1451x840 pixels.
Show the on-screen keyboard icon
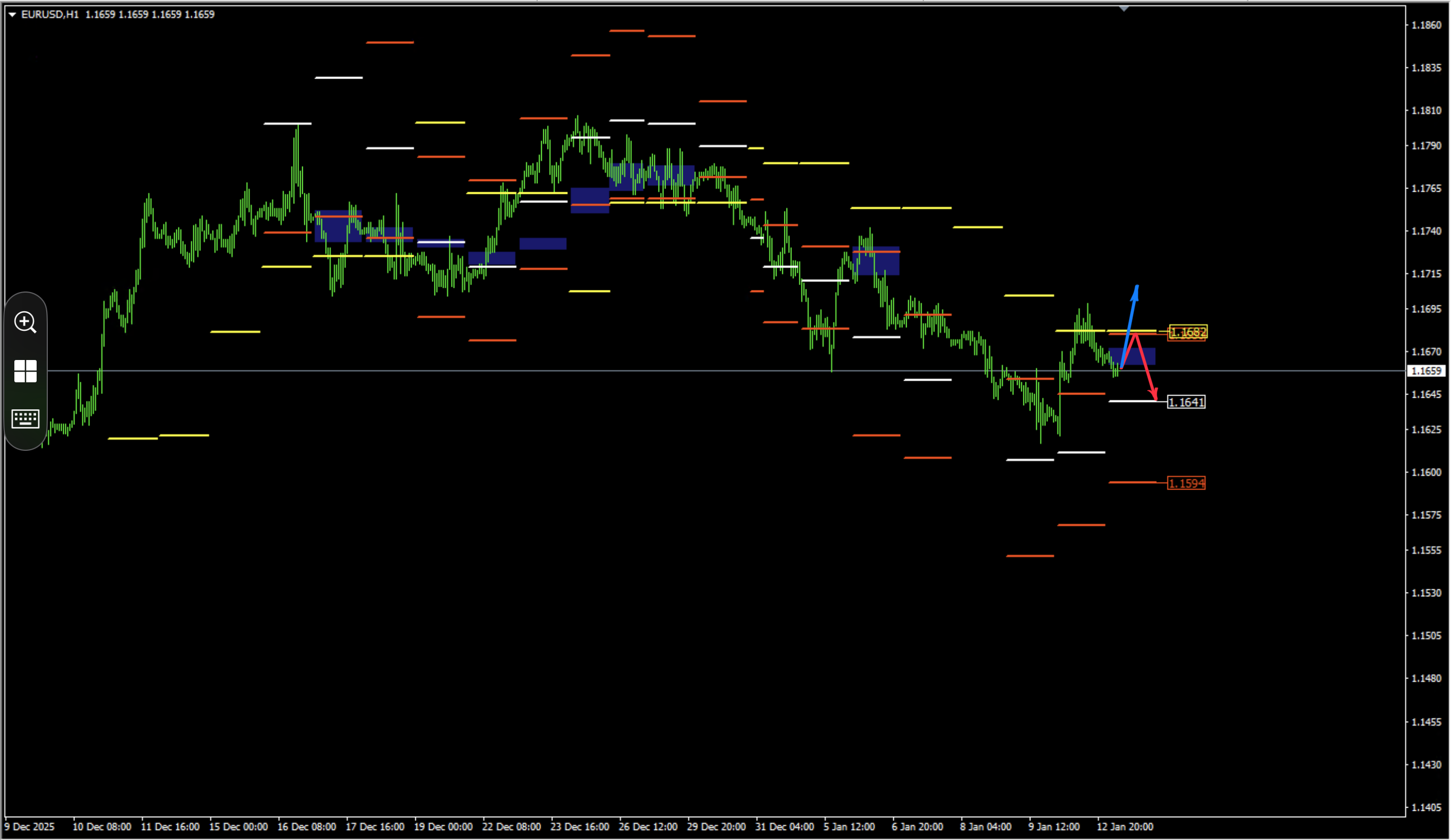[25, 418]
